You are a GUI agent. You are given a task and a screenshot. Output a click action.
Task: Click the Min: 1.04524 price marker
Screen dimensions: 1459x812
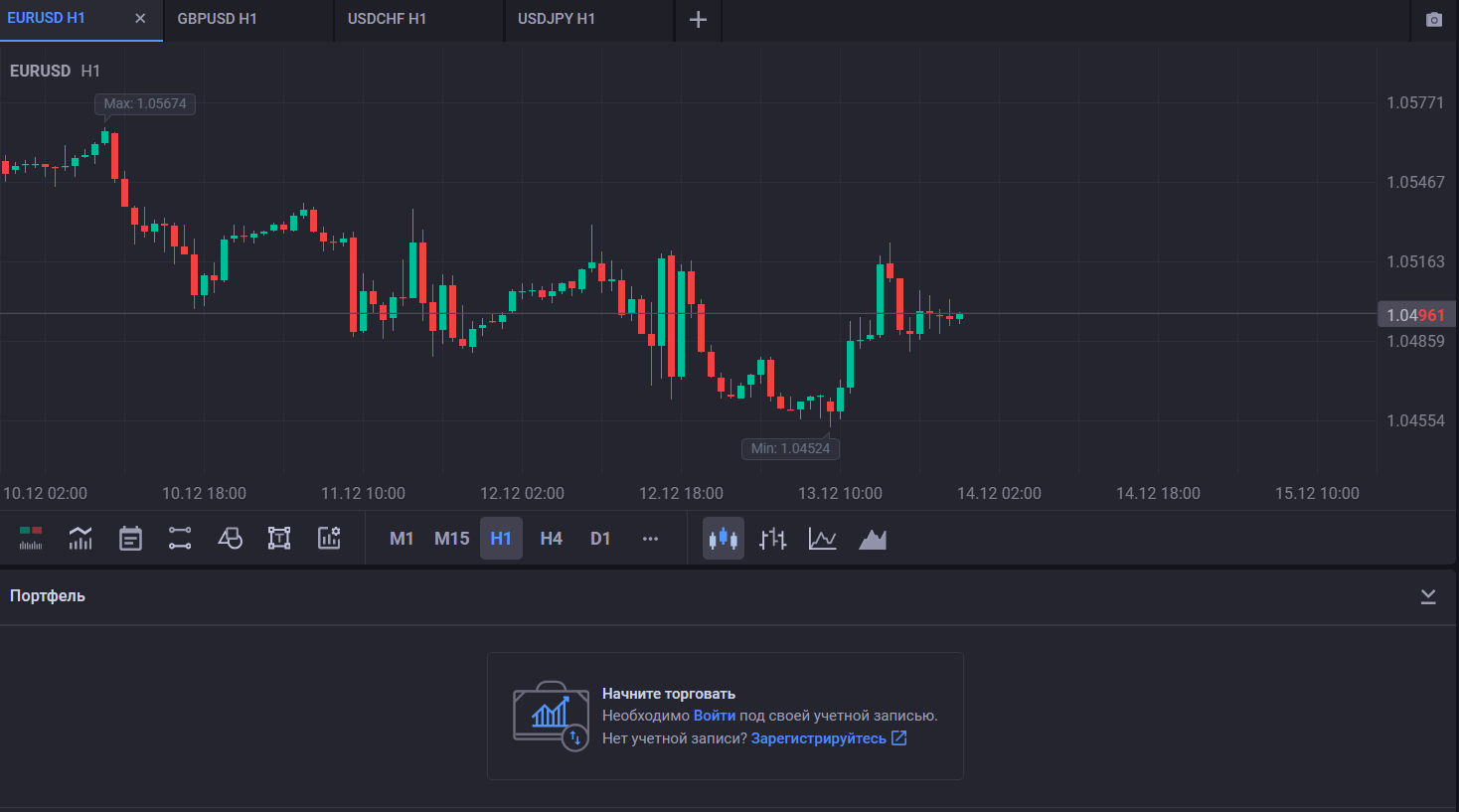click(x=790, y=448)
